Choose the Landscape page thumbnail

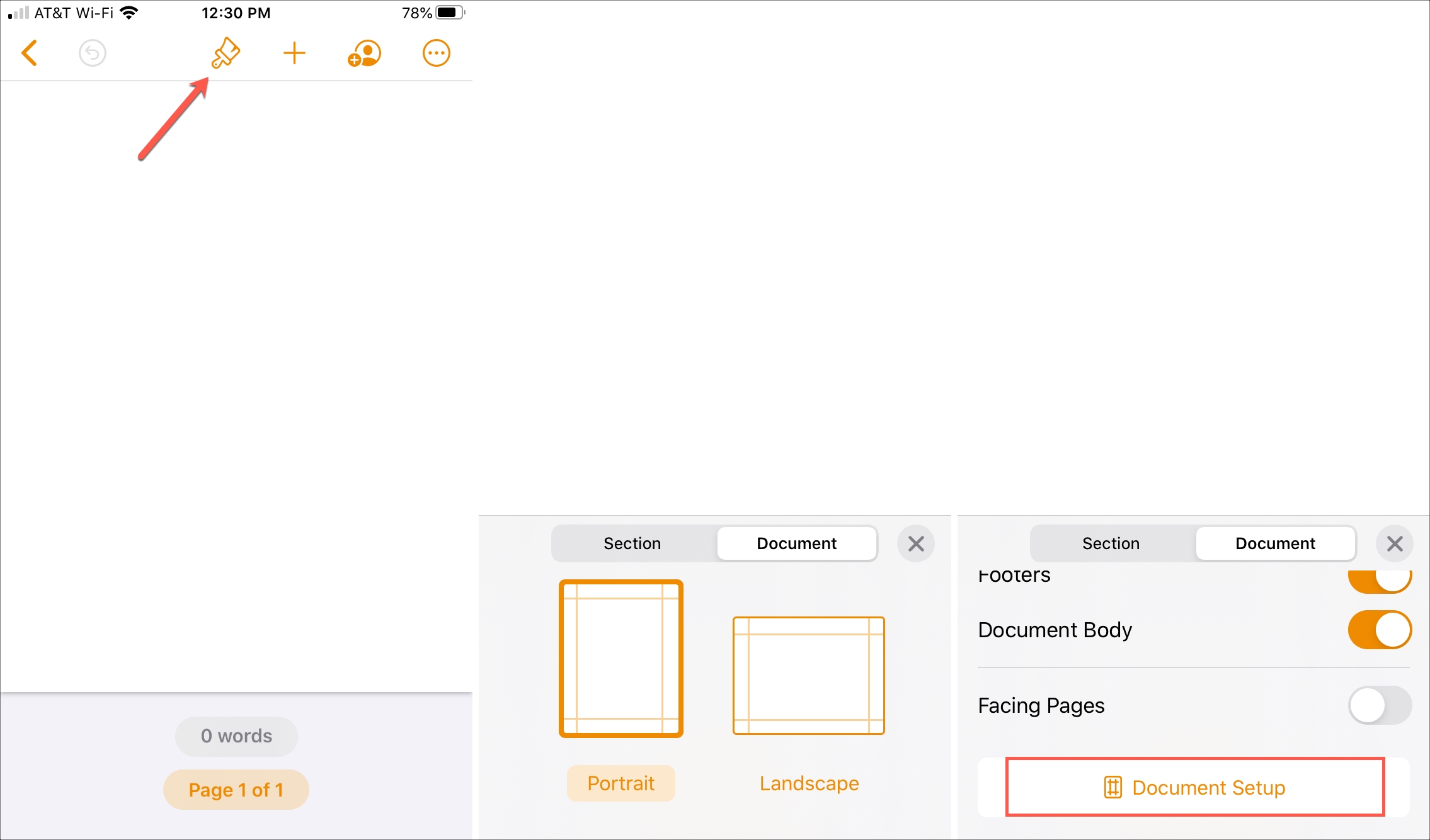[x=809, y=676]
